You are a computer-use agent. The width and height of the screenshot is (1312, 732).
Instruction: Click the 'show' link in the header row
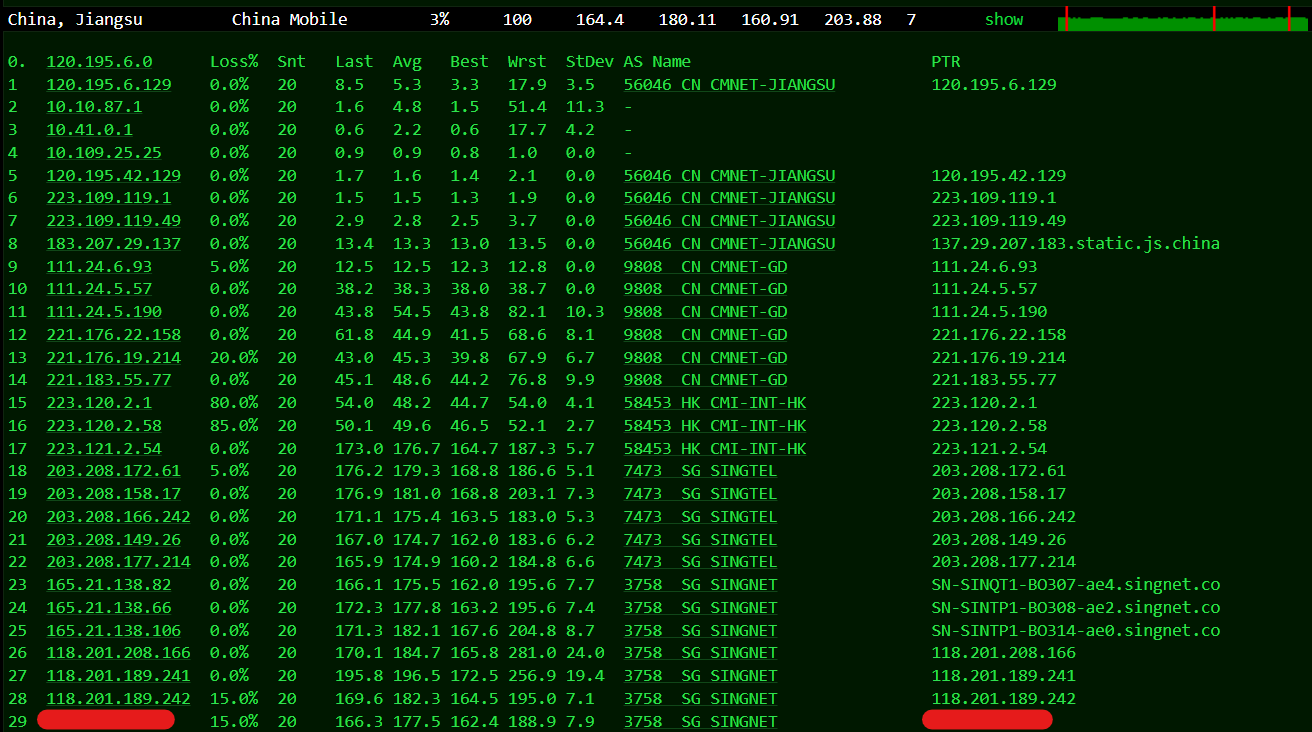tap(1004, 19)
